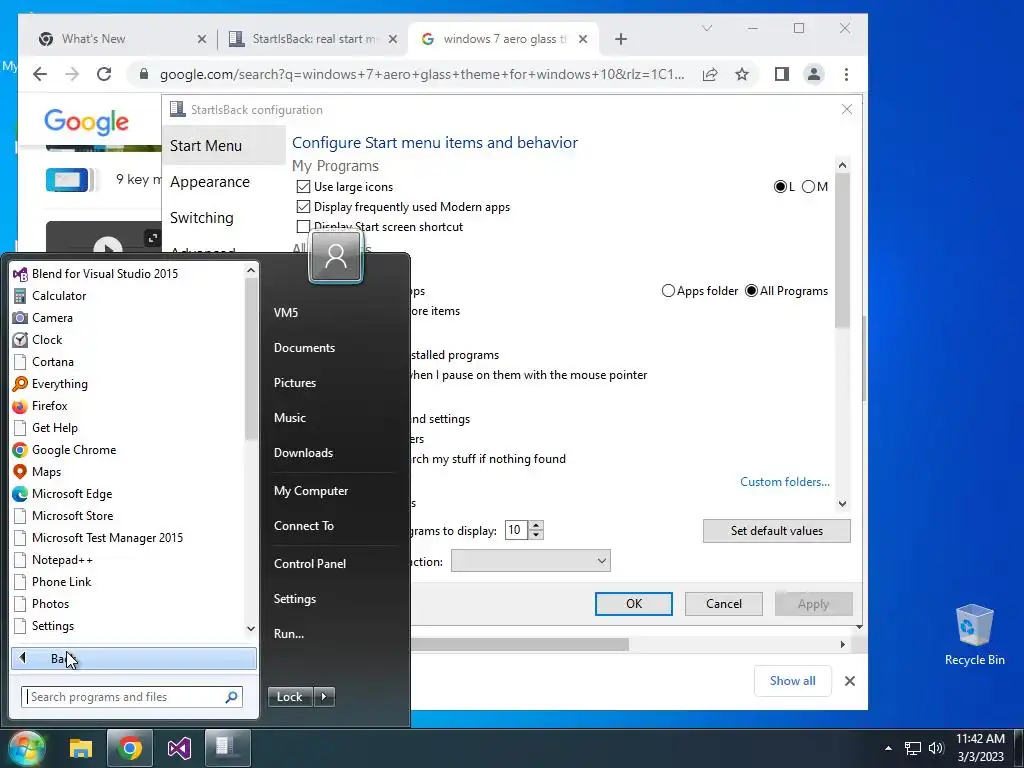Open Chrome side panel

coord(782,74)
